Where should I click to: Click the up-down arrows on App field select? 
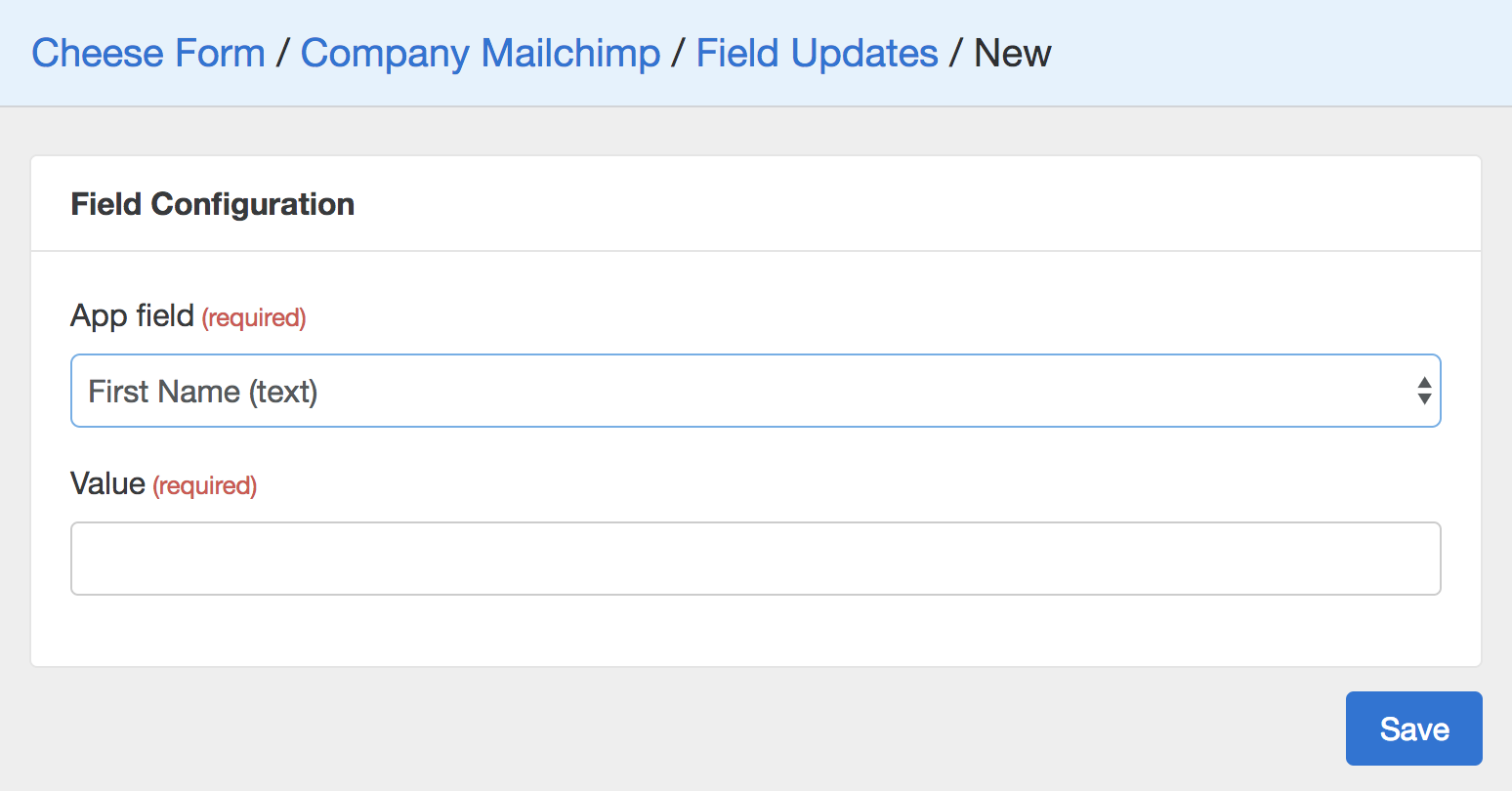[x=1424, y=391]
